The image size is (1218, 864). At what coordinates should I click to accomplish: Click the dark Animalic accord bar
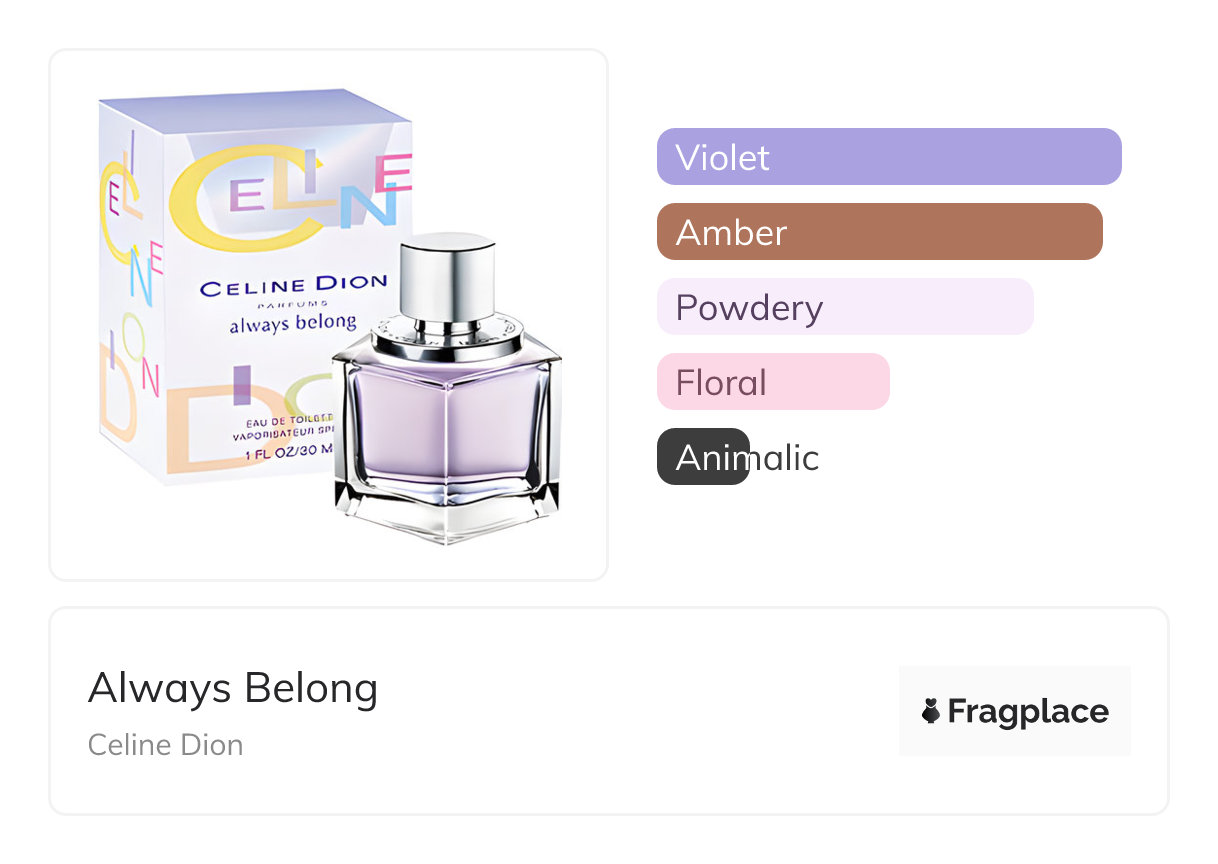click(703, 457)
